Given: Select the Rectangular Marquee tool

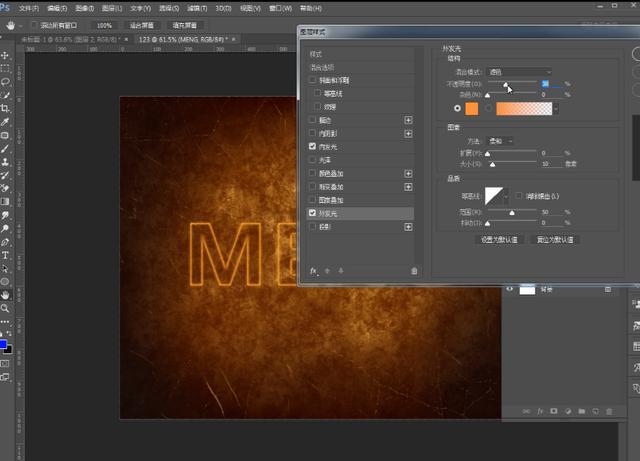Looking at the screenshot, I should click(x=5, y=69).
